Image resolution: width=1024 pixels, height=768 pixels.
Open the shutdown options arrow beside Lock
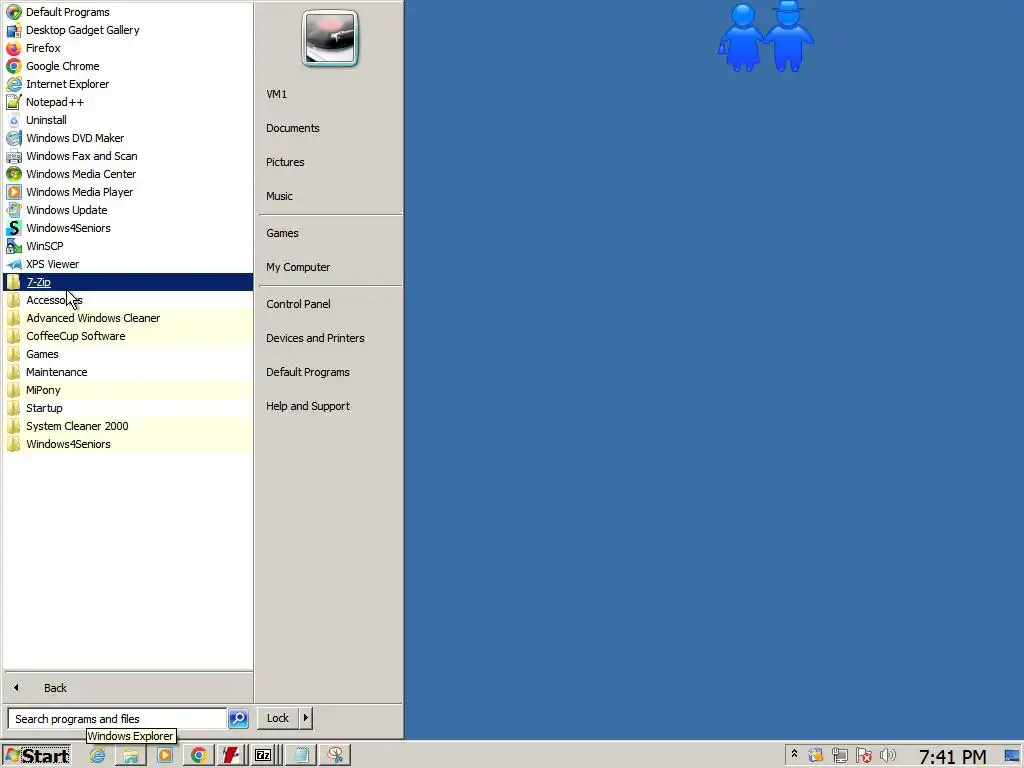point(306,718)
